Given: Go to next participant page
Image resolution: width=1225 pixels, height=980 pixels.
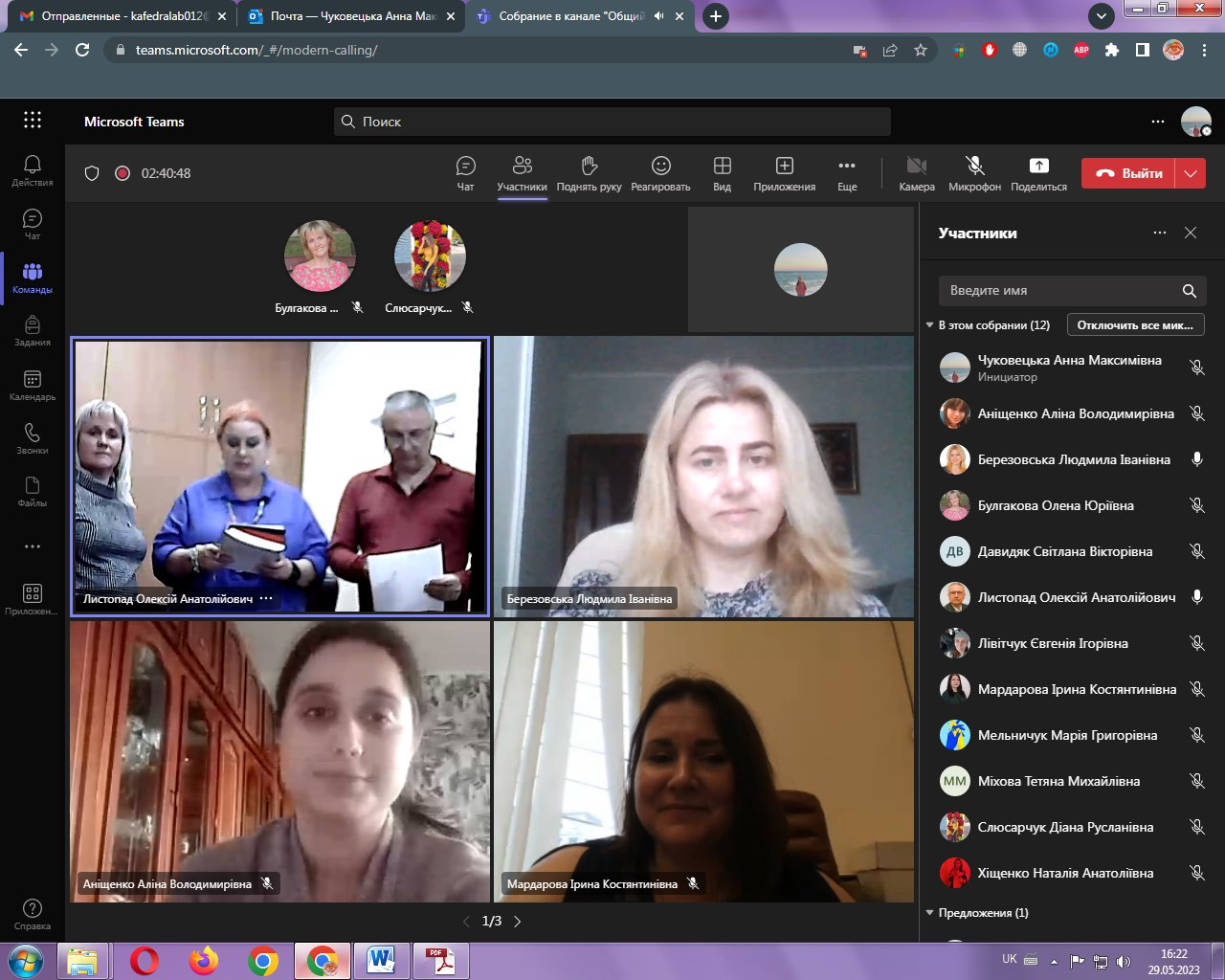Looking at the screenshot, I should coord(518,922).
